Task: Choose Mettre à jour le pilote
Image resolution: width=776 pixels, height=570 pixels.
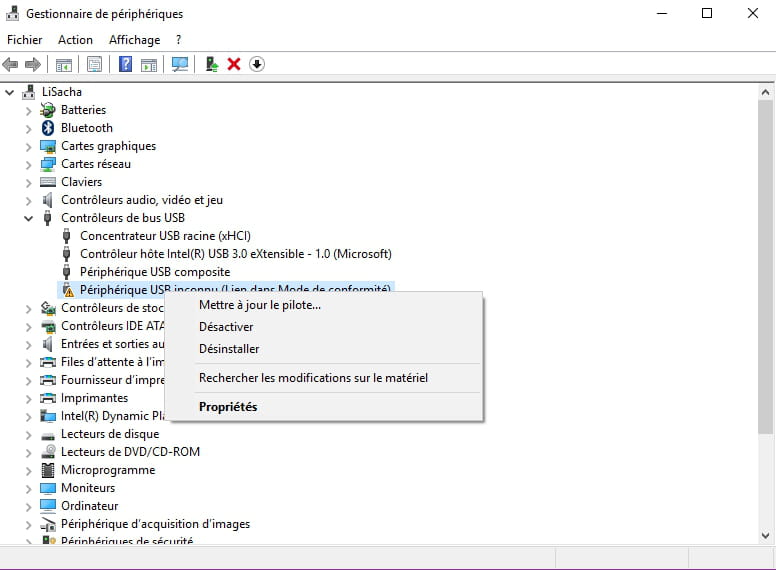Action: [260, 305]
